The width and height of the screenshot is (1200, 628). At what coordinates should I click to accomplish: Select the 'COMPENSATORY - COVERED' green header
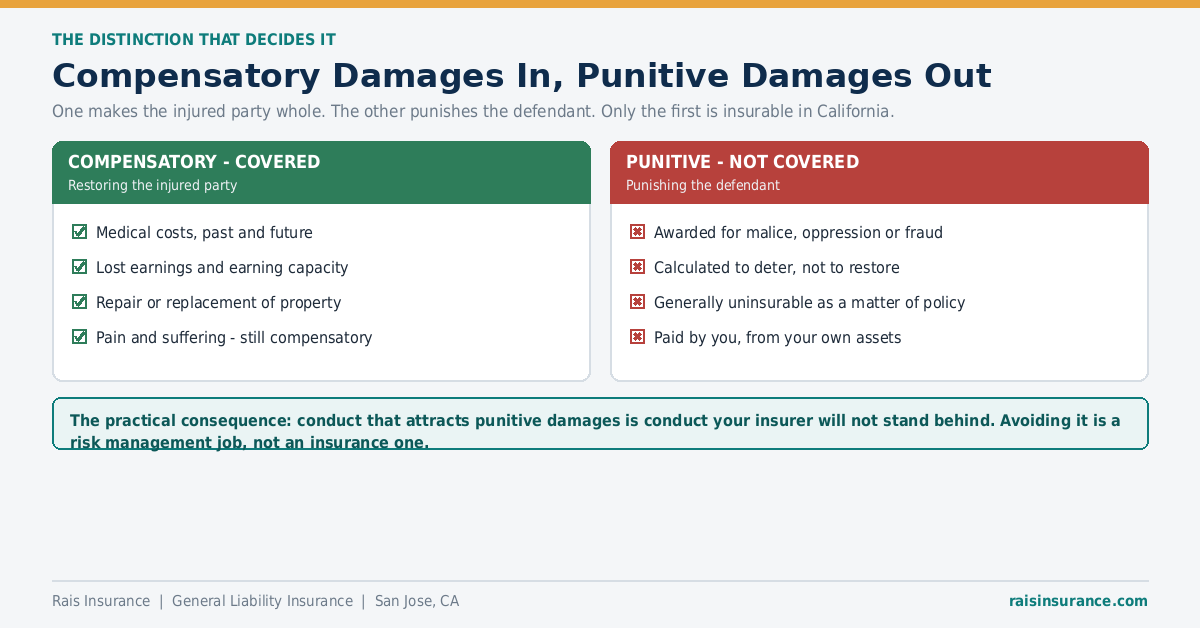pos(321,172)
